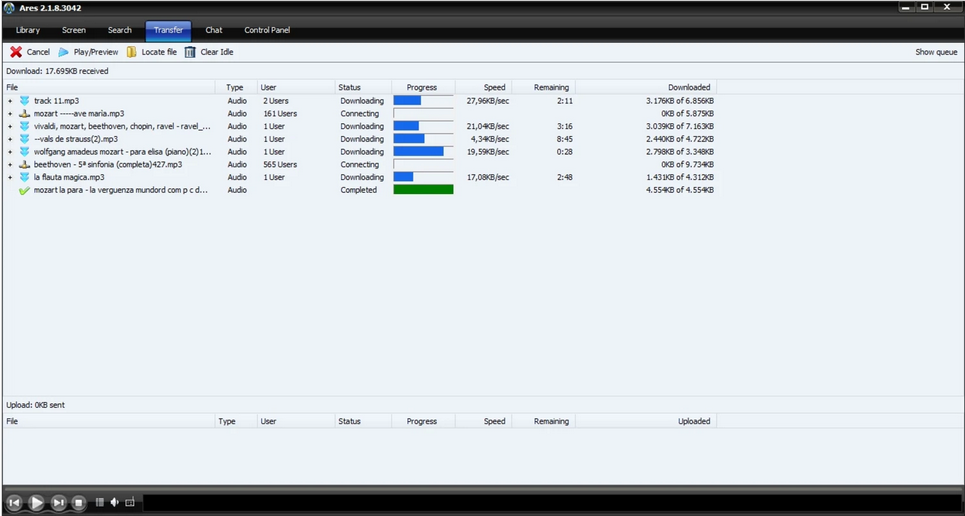This screenshot has height=516, width=965.
Task: Sort downloads by Status column header
Action: pos(363,87)
